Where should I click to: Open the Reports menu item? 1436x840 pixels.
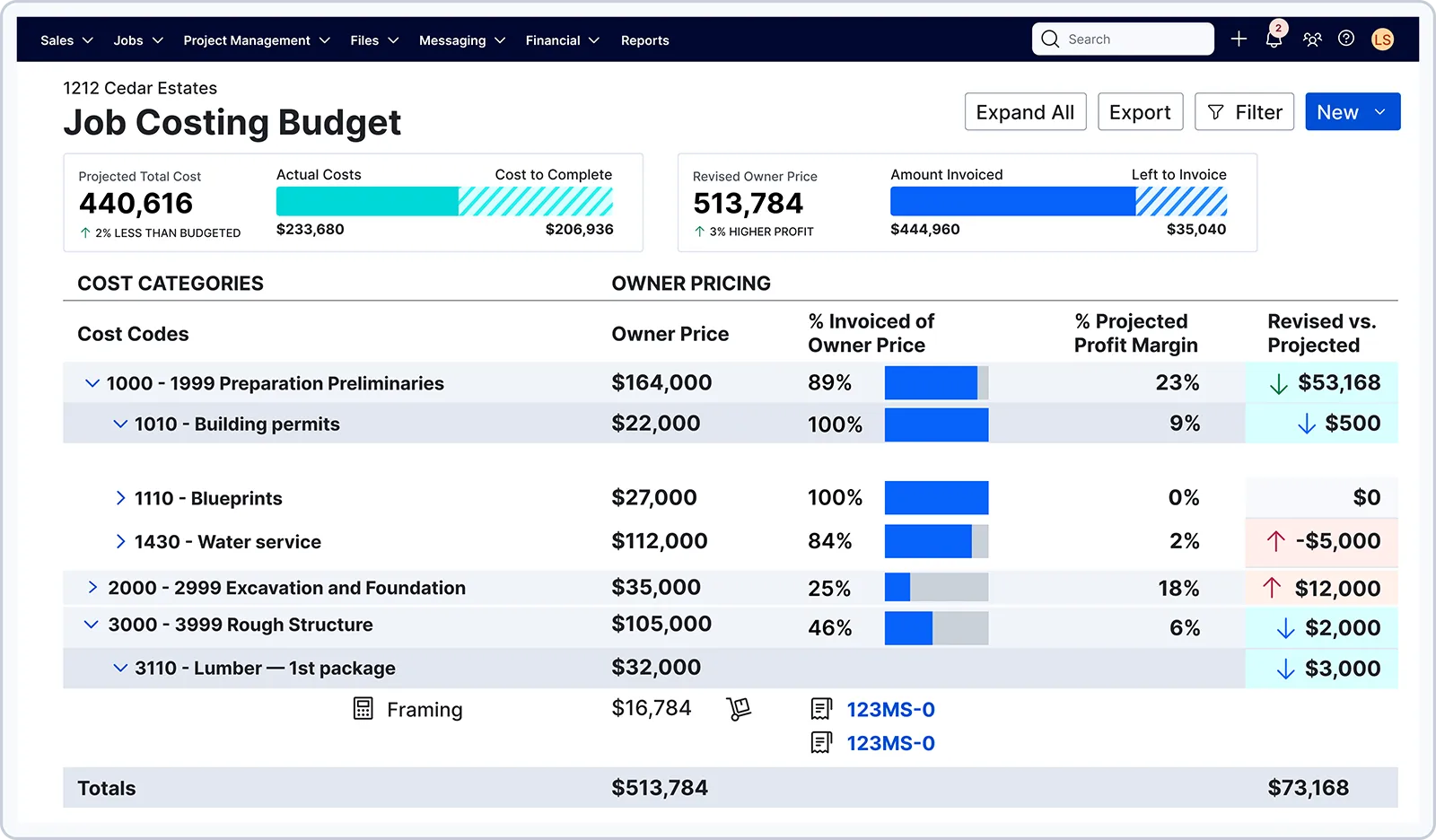click(644, 40)
